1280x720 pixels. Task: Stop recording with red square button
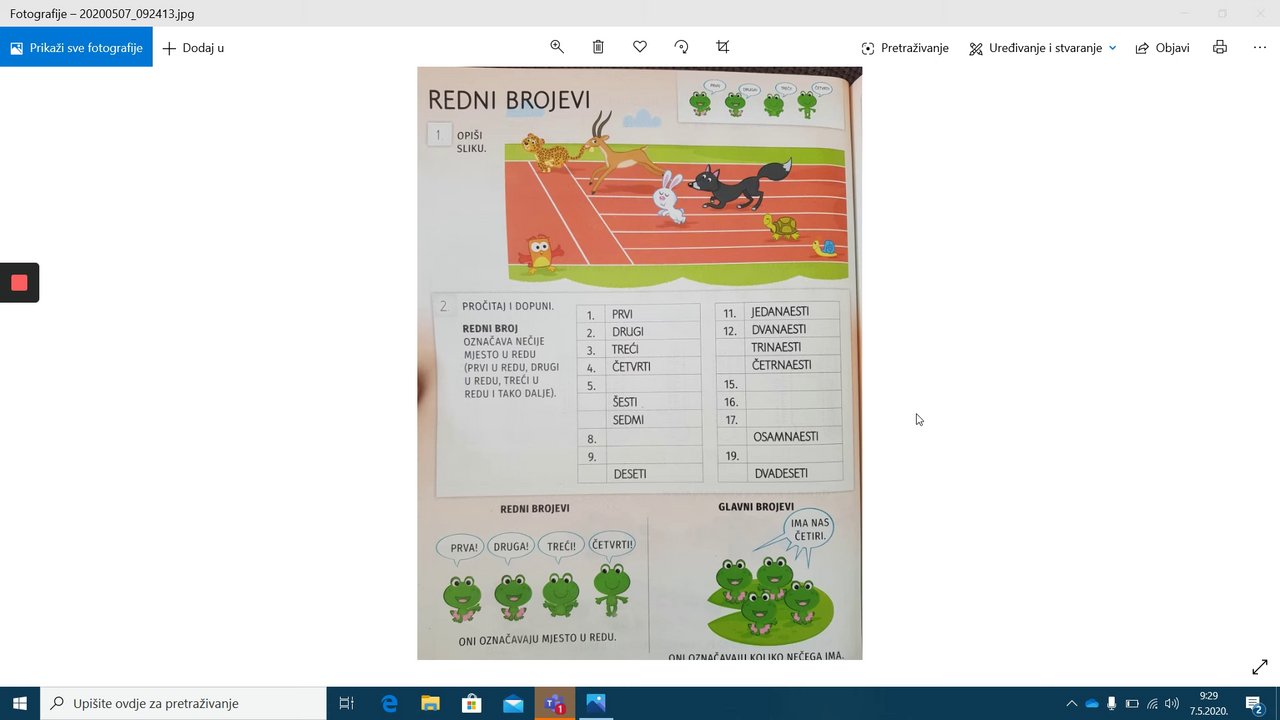tap(19, 283)
